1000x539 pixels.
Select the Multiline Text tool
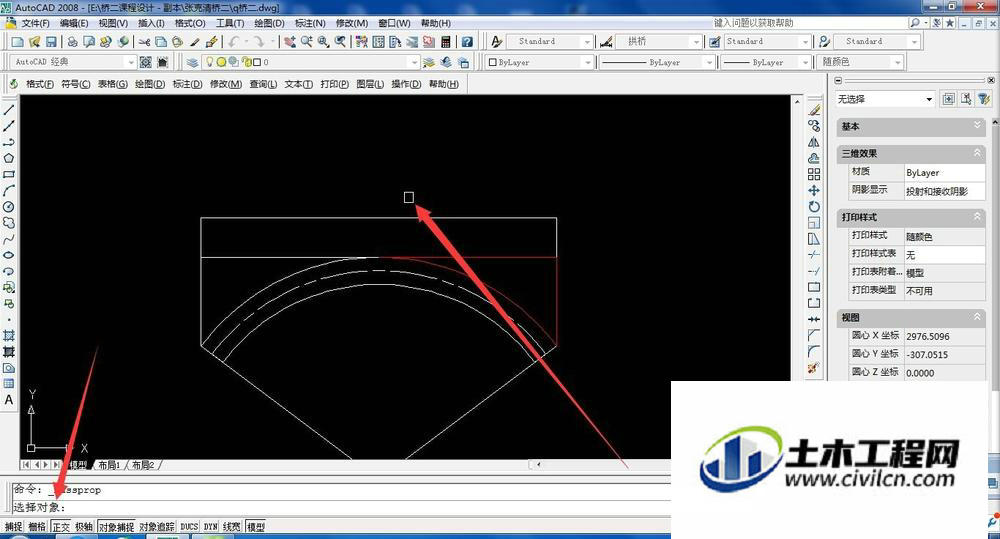pos(9,400)
